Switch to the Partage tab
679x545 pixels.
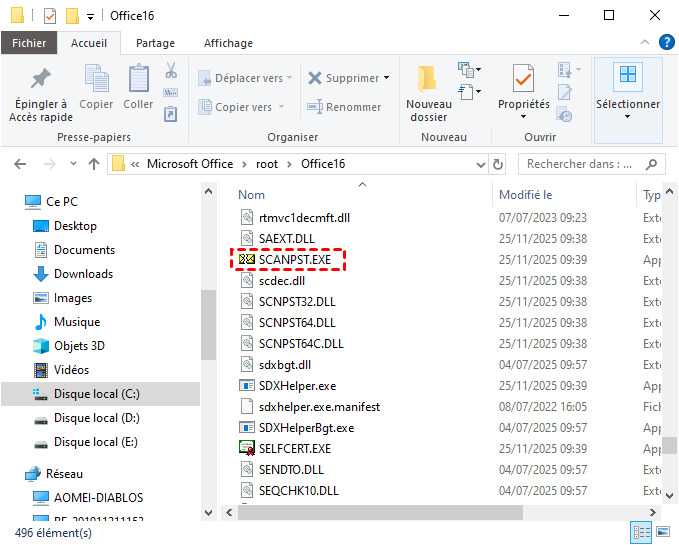coord(155,43)
